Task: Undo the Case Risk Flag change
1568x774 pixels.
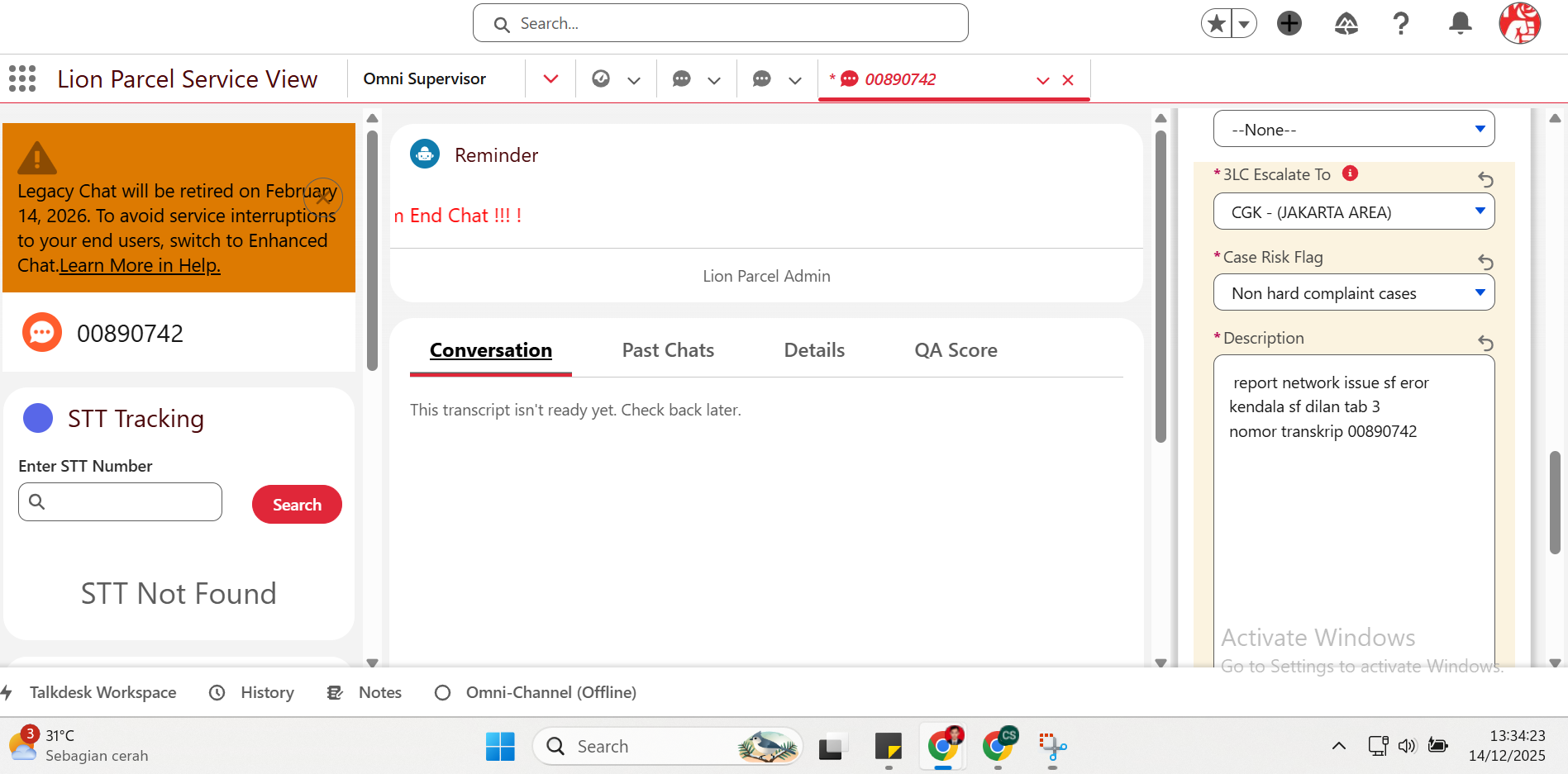Action: click(x=1485, y=262)
